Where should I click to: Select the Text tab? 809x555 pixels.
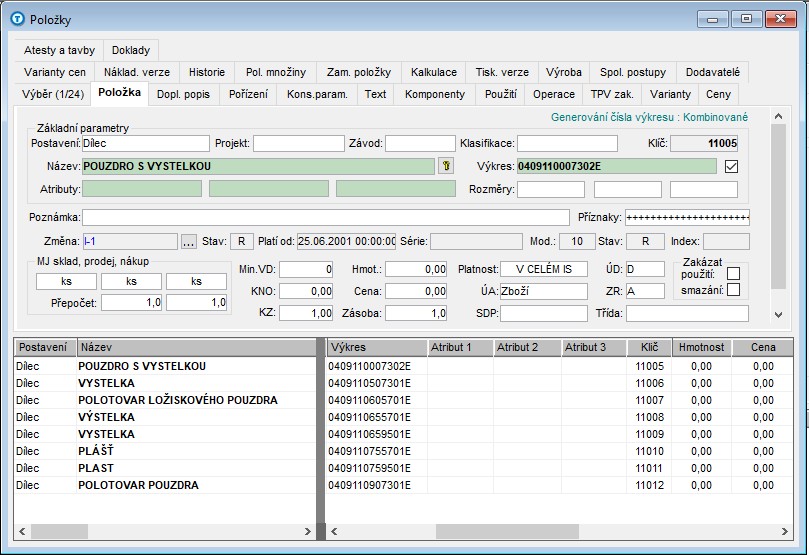coord(375,94)
